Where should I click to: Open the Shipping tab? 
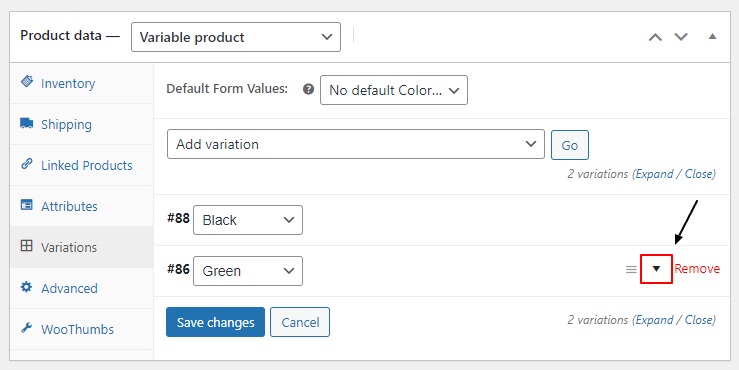tap(81, 124)
